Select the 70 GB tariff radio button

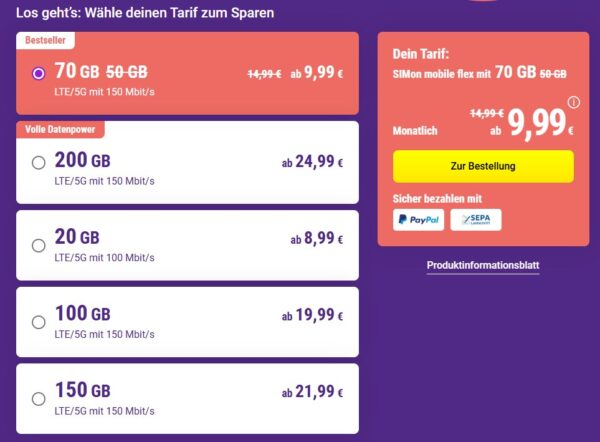click(38, 73)
